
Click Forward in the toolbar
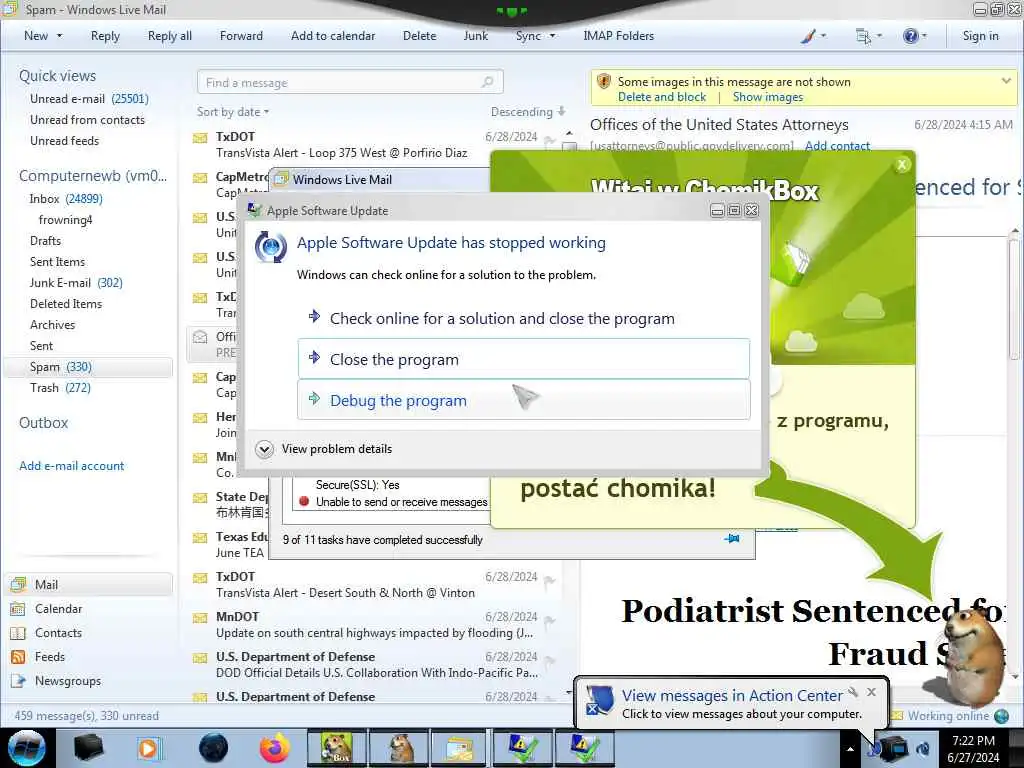pos(241,36)
